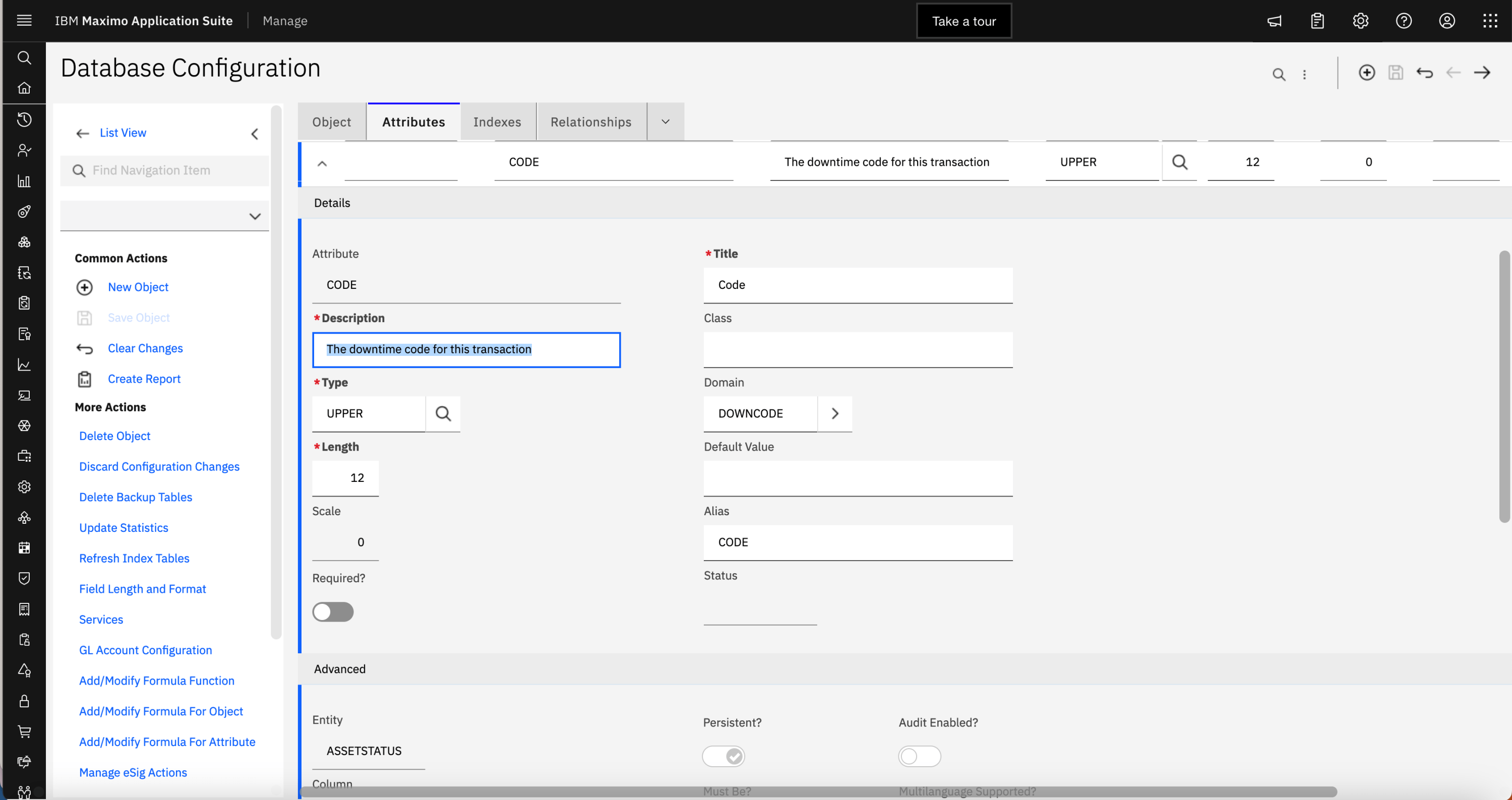
Task: Click the magnifier next to the Type field
Action: [443, 413]
